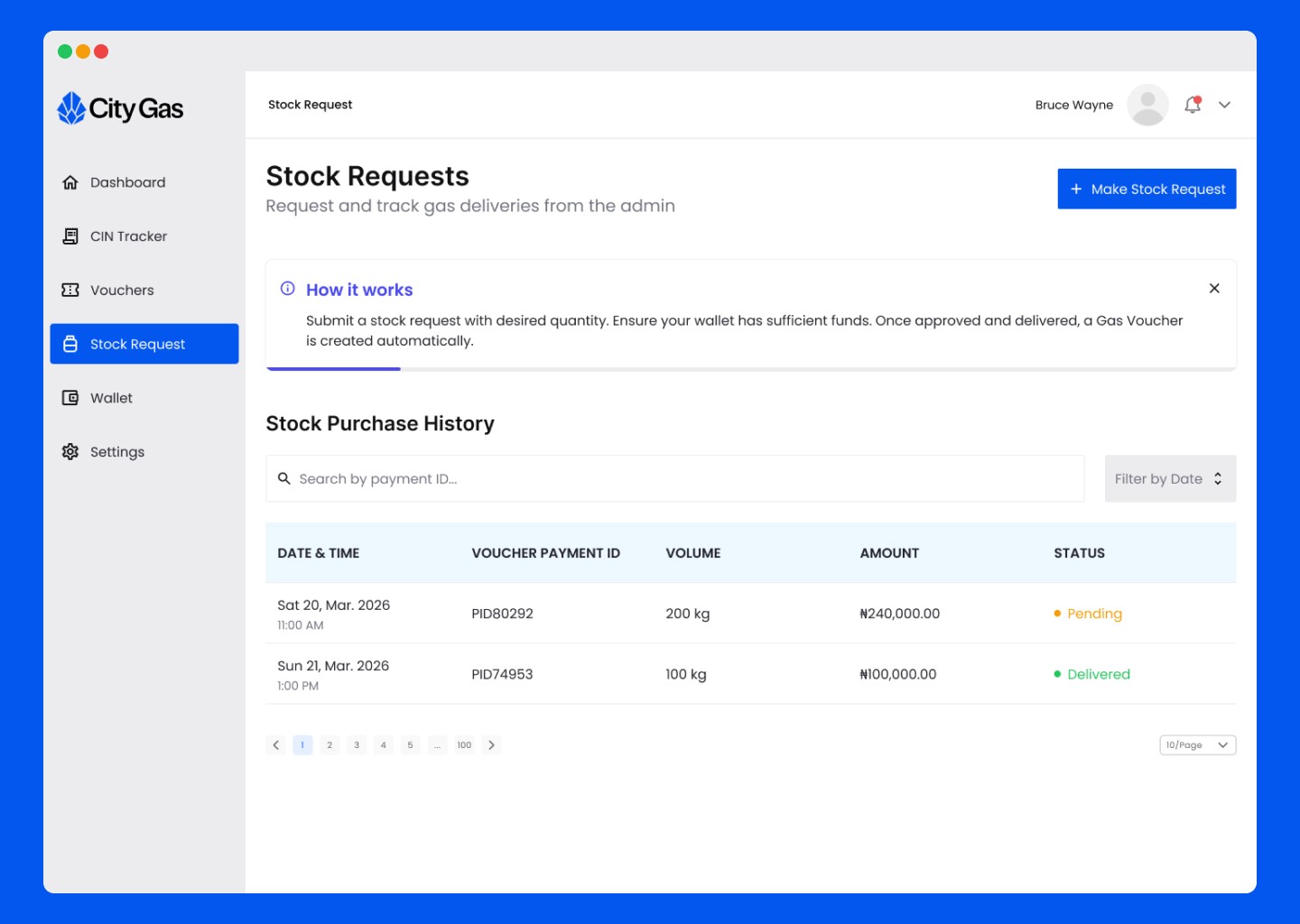This screenshot has width=1300, height=924.
Task: Select page 5 in pagination
Action: pos(410,745)
